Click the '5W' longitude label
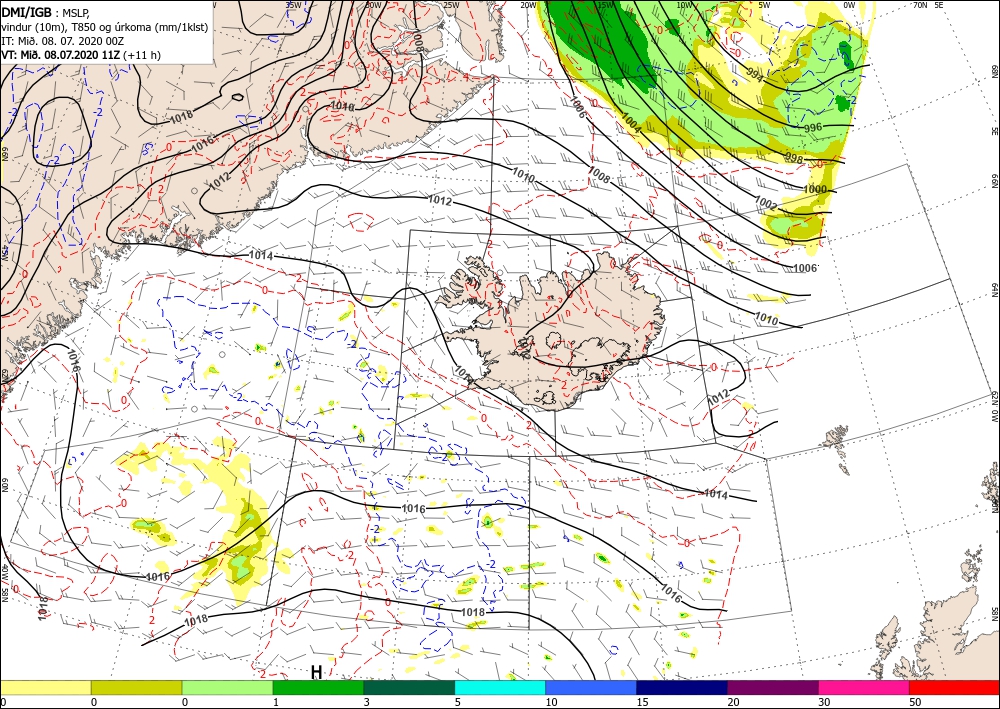Viewport: 1000px width, 709px height. pyautogui.click(x=764, y=5)
